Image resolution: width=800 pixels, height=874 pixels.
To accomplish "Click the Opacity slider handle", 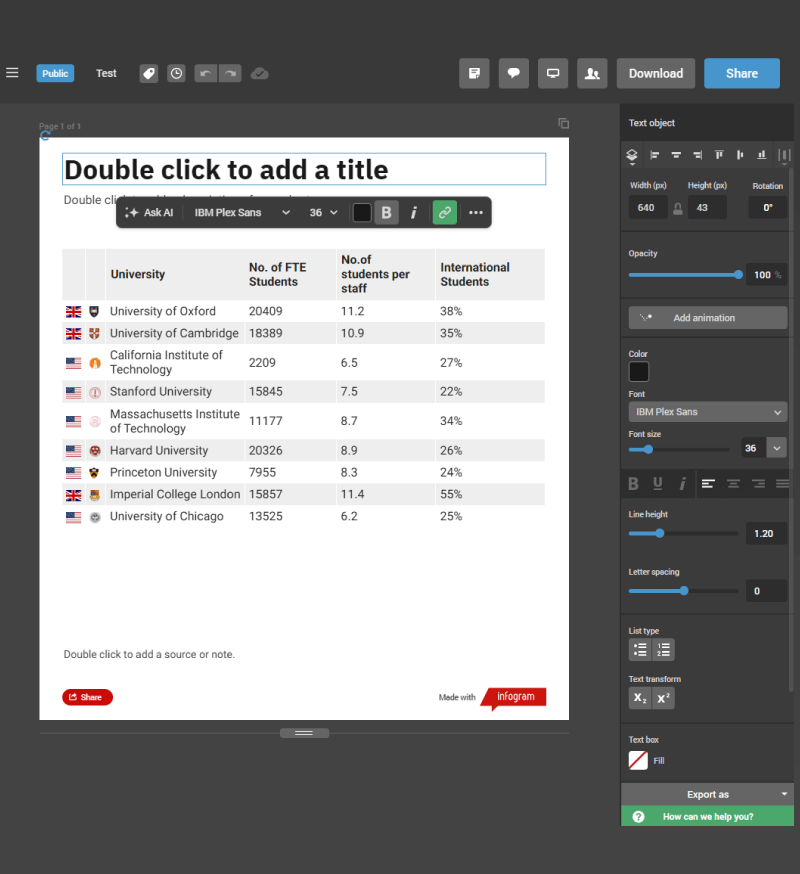I will click(738, 275).
